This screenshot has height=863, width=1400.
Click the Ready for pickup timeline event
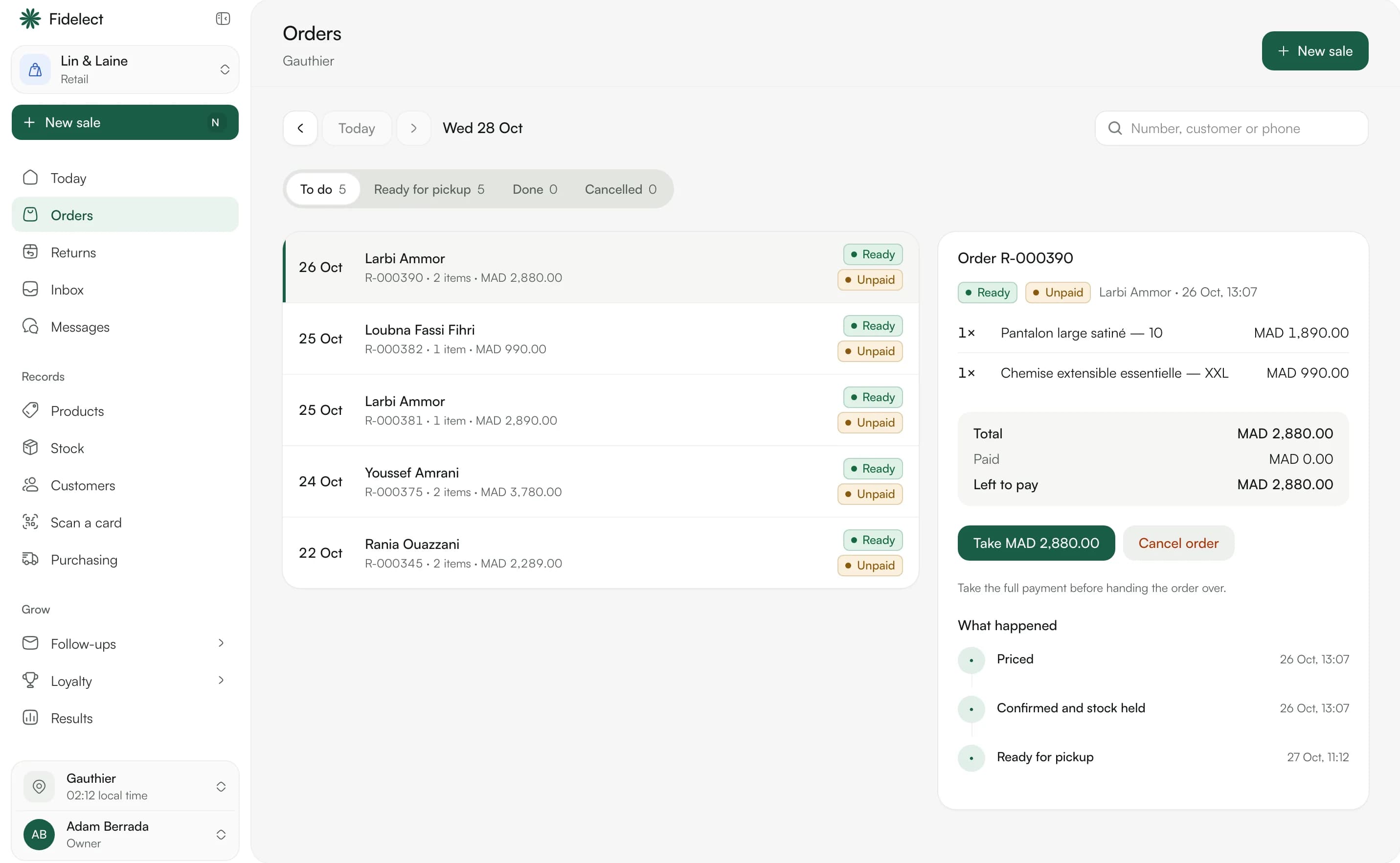1153,757
